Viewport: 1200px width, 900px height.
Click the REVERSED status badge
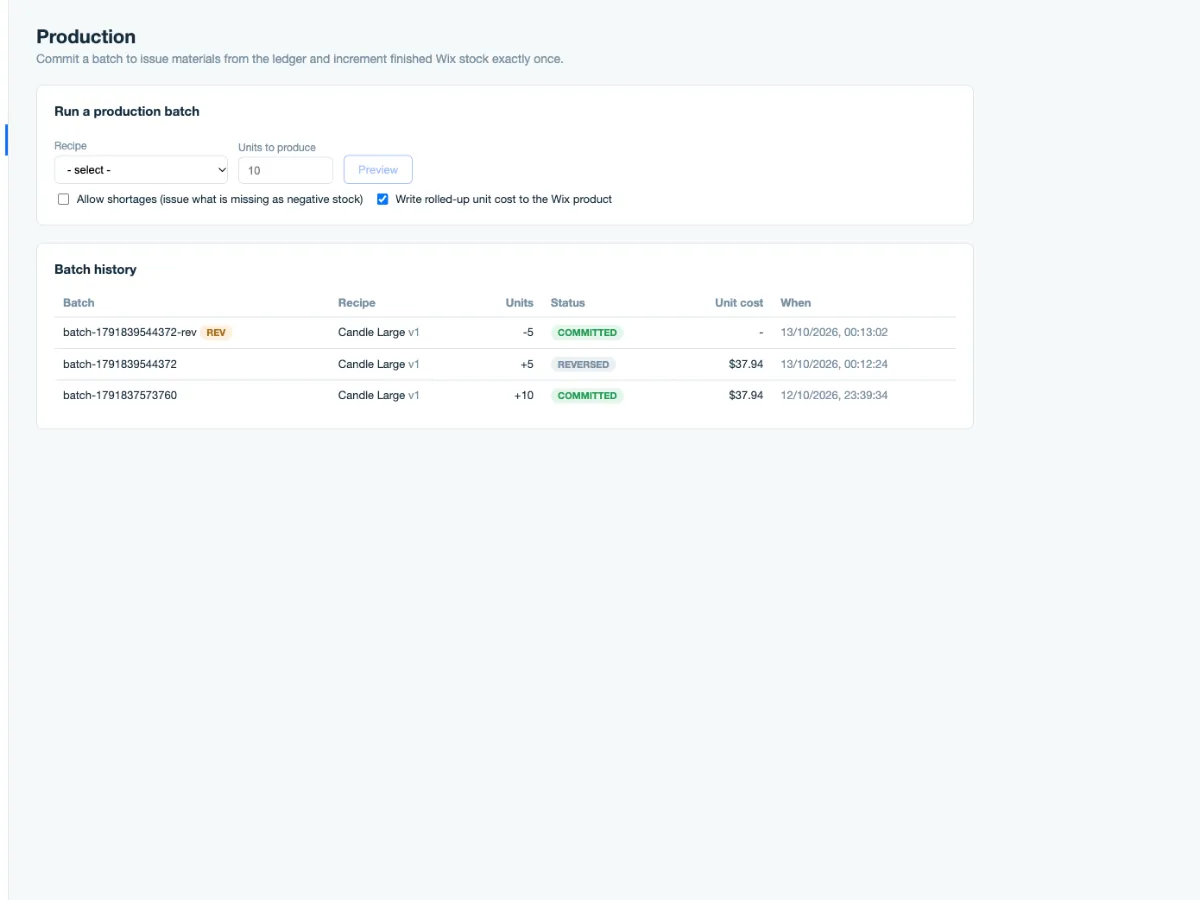coord(583,364)
